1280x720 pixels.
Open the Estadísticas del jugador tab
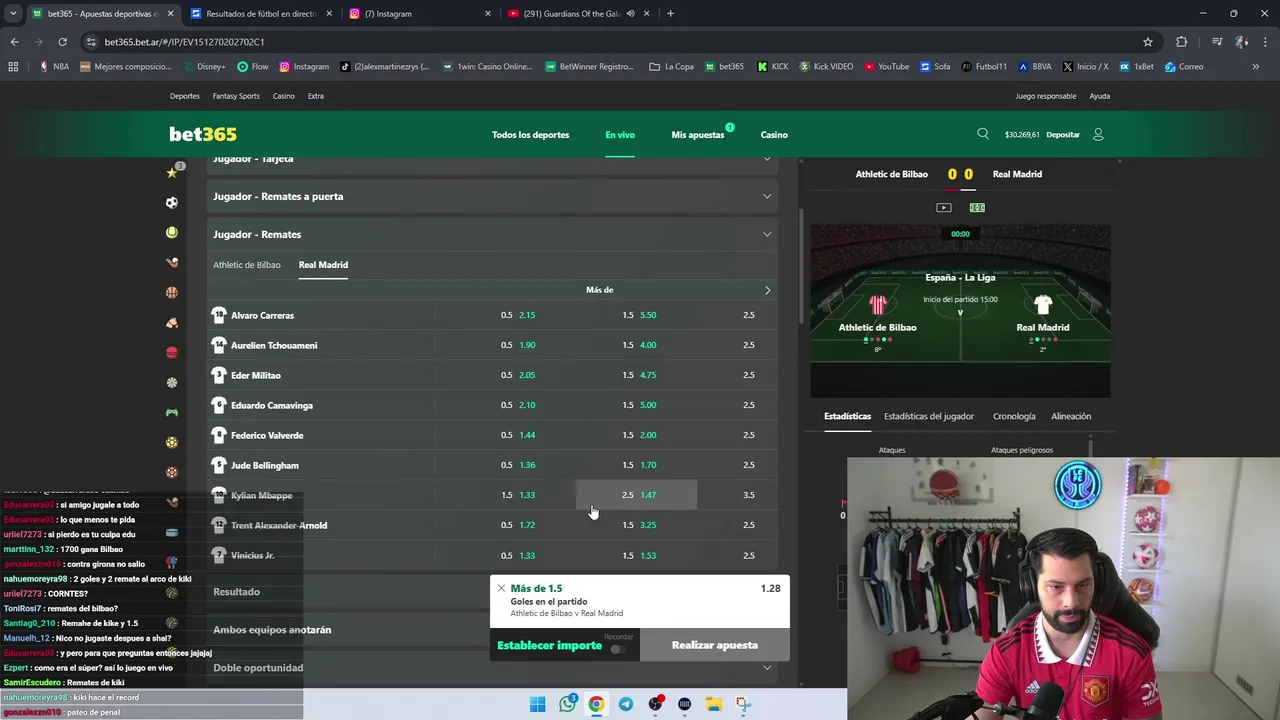(929, 416)
